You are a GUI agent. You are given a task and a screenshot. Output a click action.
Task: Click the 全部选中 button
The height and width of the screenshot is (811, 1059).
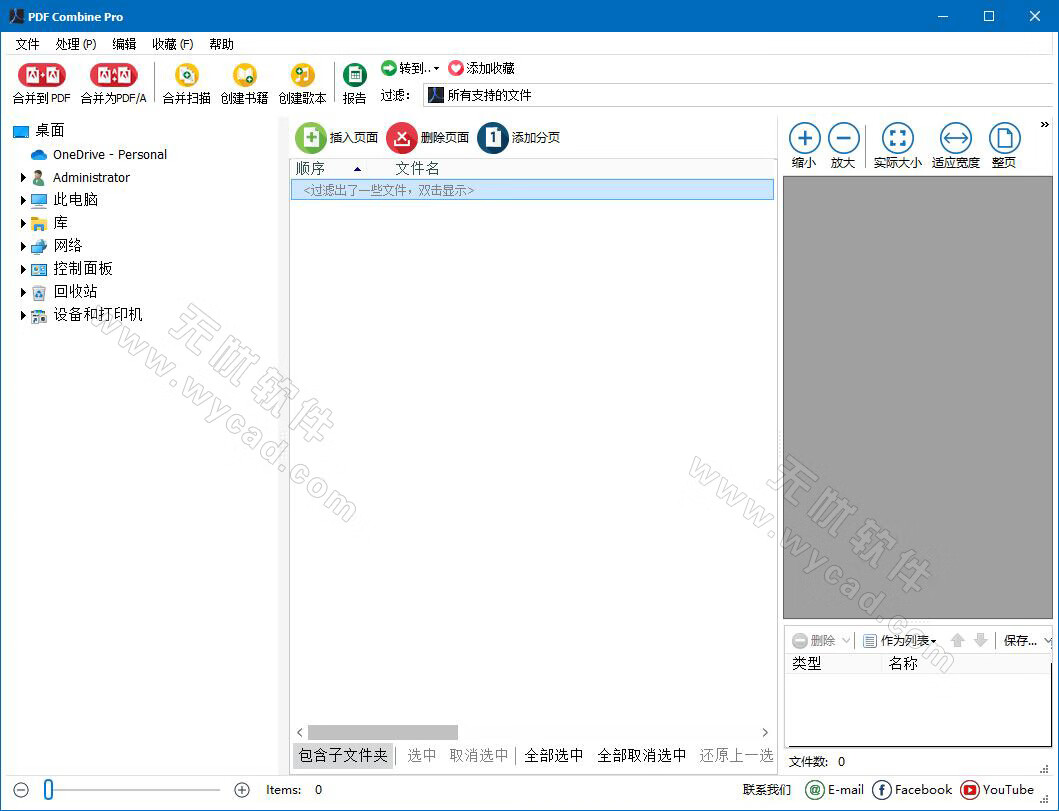(x=553, y=756)
